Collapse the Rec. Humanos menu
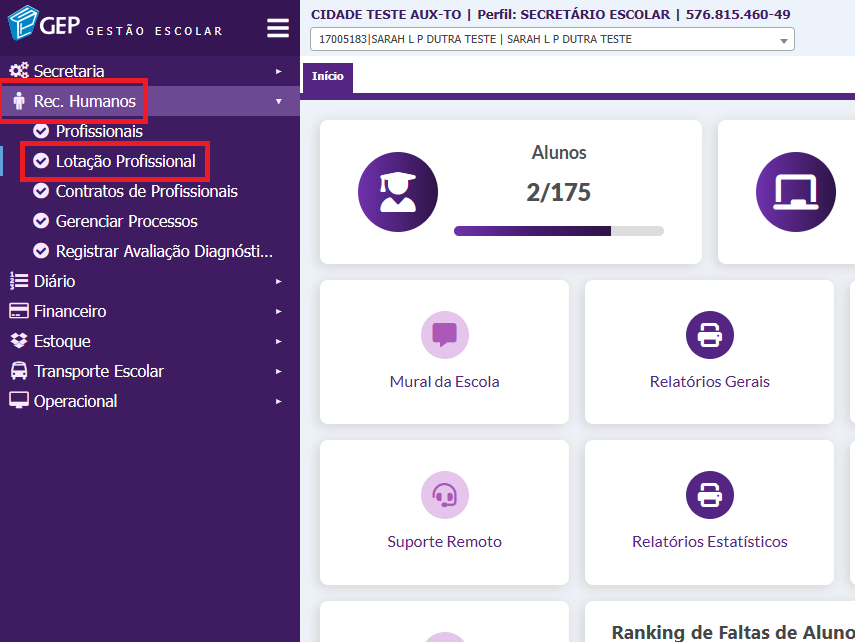The width and height of the screenshot is (855, 642). pyautogui.click(x=84, y=101)
